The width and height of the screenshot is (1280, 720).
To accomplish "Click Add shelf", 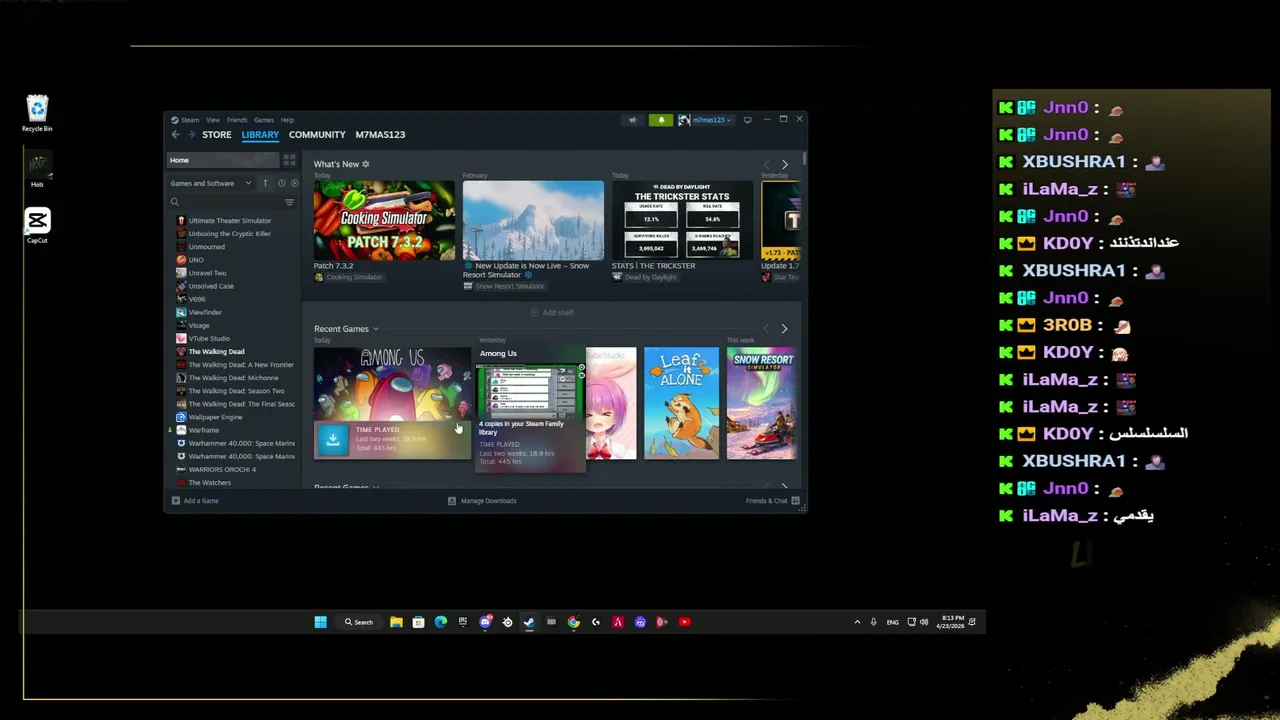I will click(x=552, y=313).
